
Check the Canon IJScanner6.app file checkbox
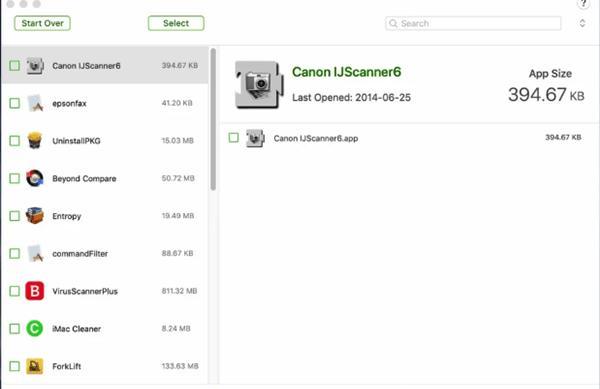233,137
